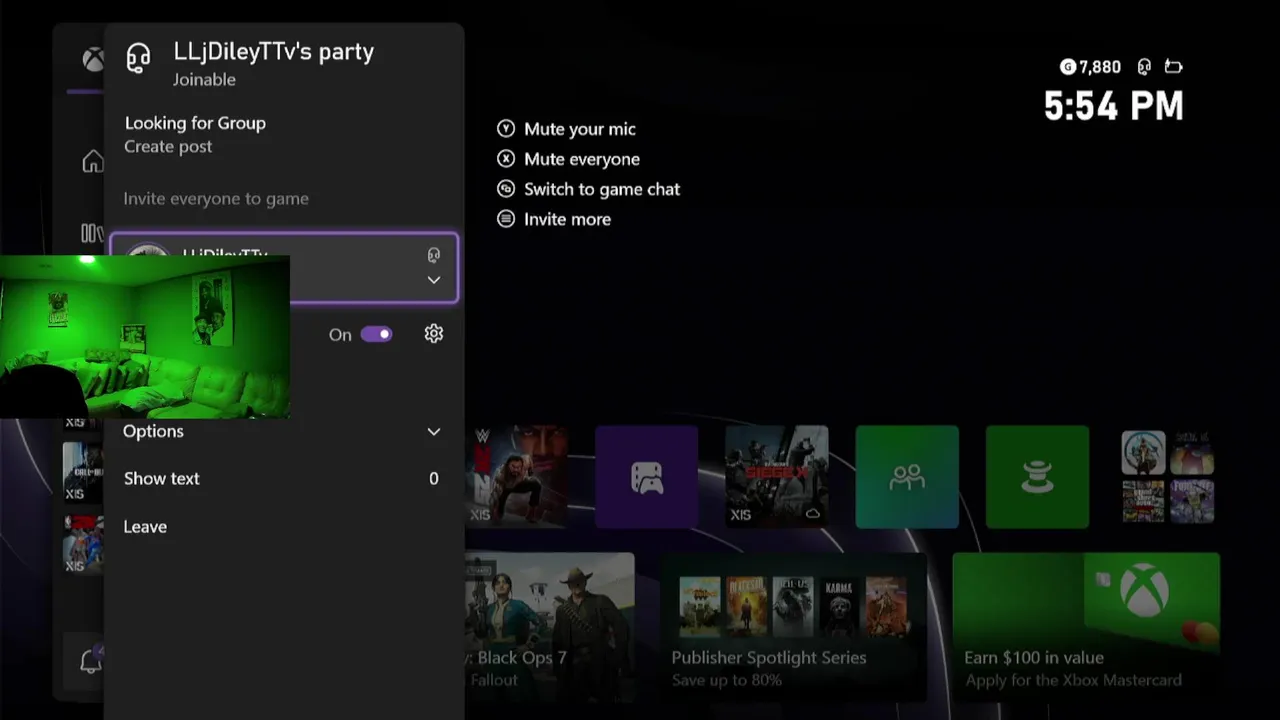Open the Black Ops 7 promo card

[x=549, y=626]
